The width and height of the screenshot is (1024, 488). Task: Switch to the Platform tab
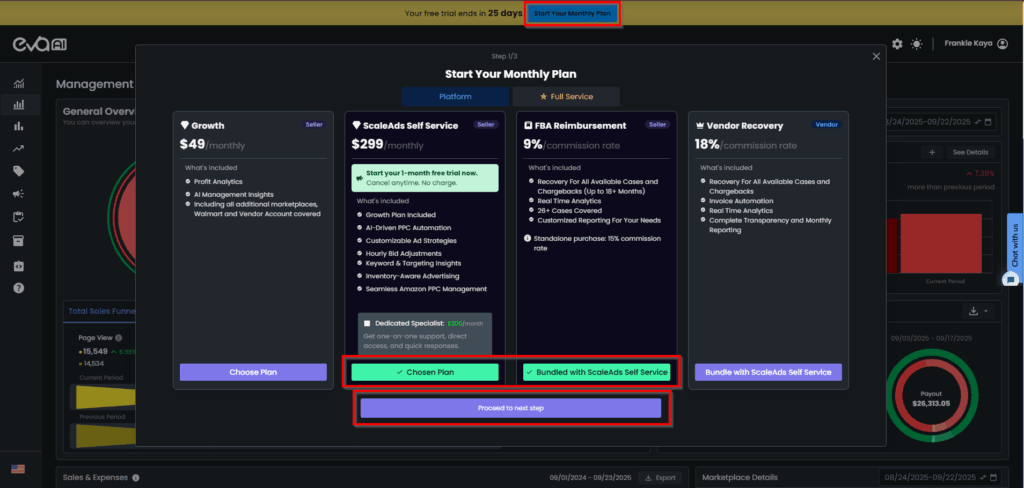[455, 97]
